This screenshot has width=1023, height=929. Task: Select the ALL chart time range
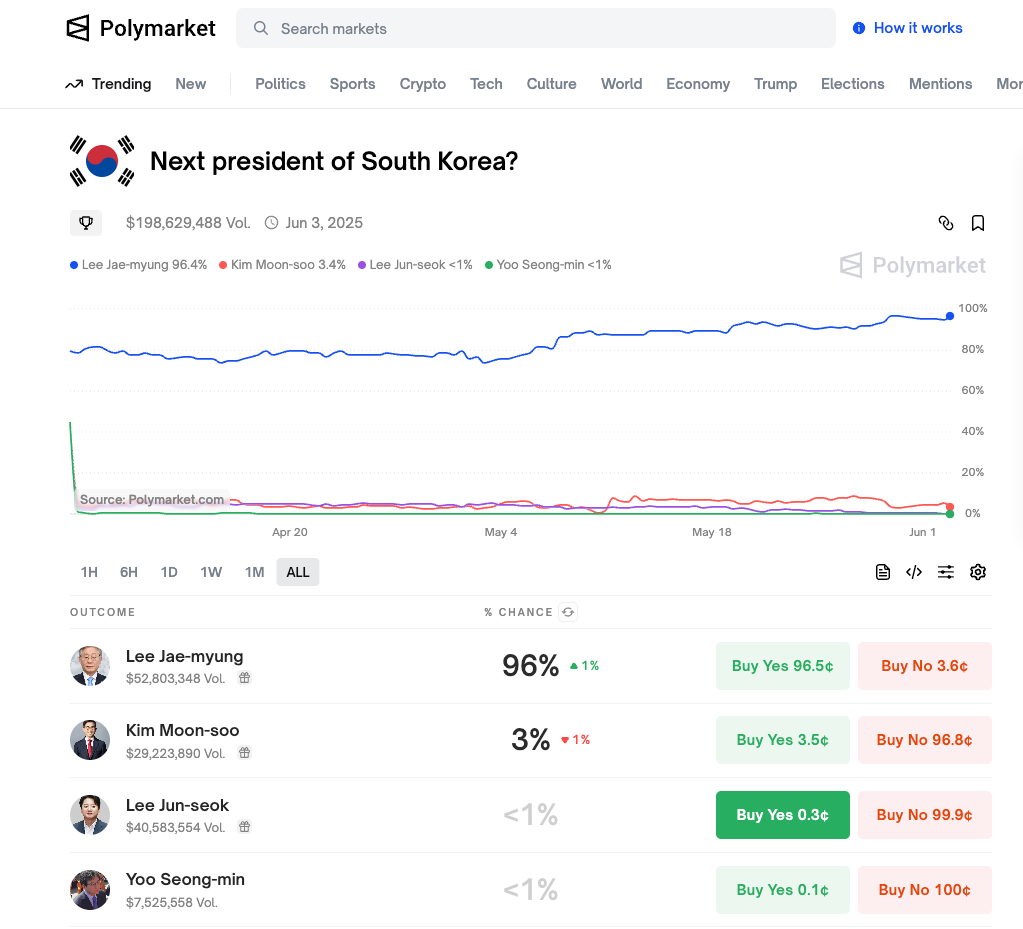(298, 572)
